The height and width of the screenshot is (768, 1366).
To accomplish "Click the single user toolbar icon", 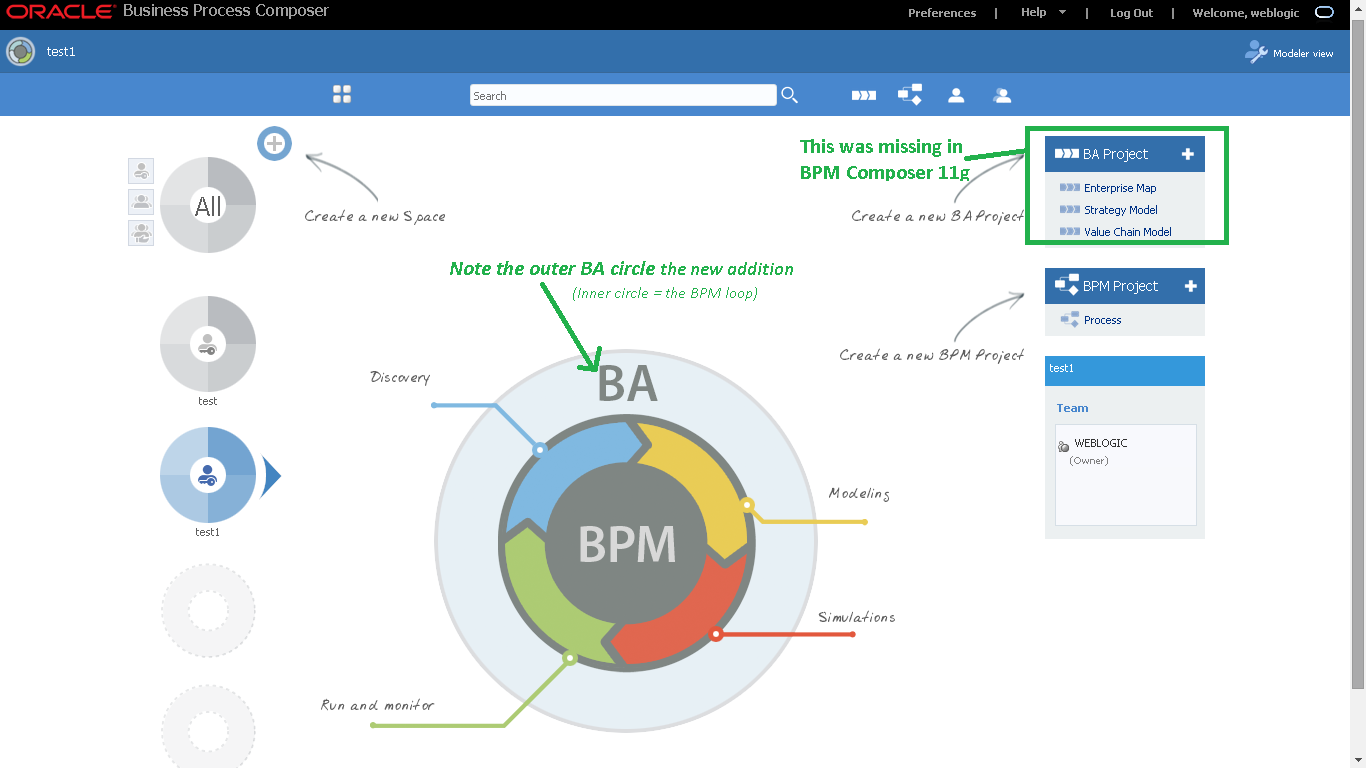I will tap(956, 95).
